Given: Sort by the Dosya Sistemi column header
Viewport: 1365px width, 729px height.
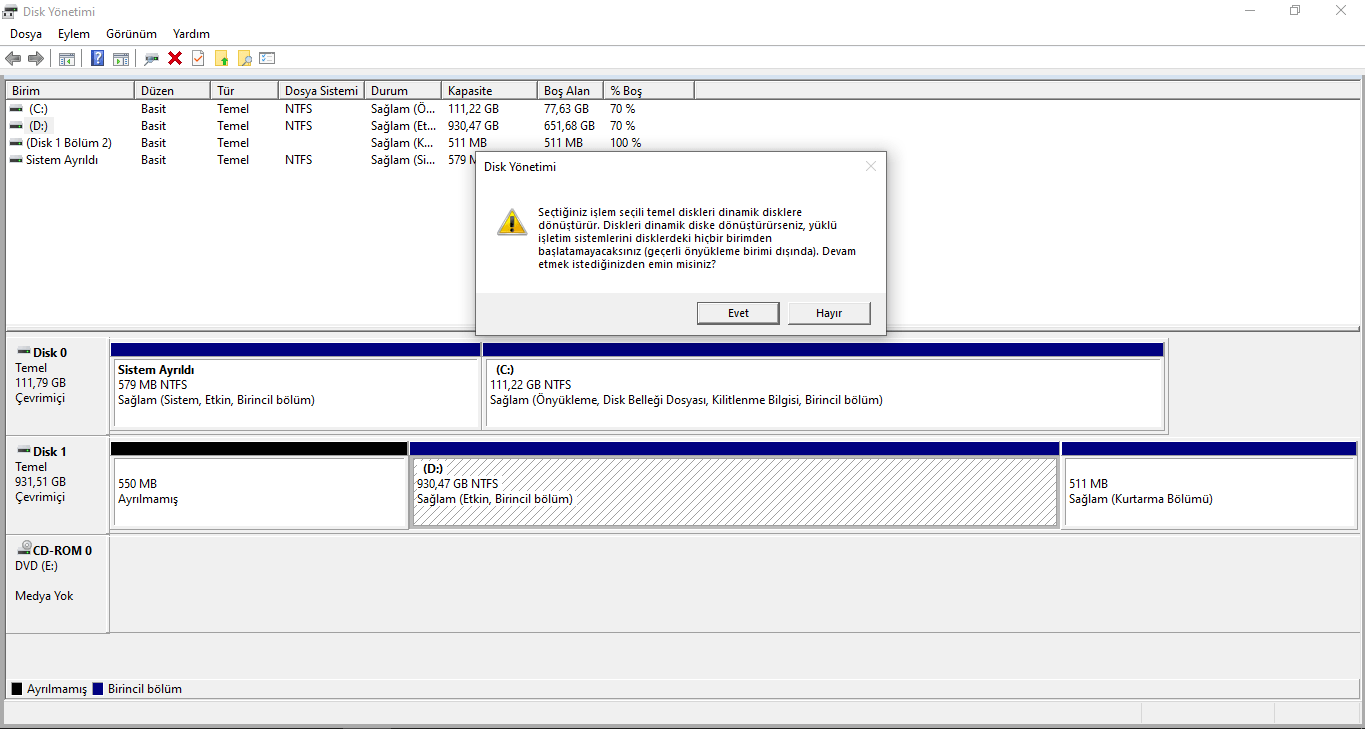Looking at the screenshot, I should coord(321,90).
